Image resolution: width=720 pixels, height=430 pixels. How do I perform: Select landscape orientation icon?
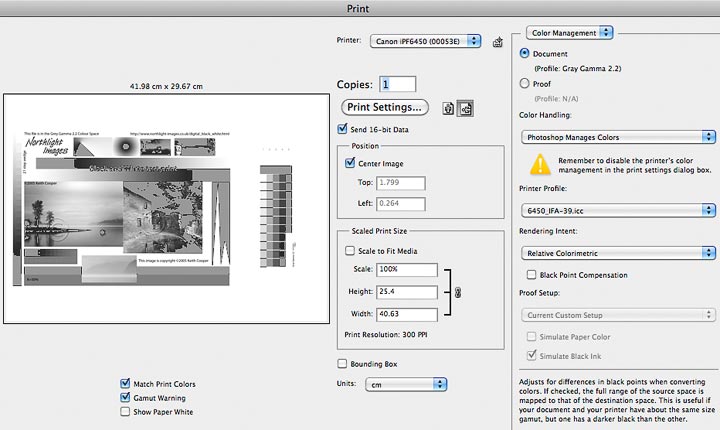(x=465, y=108)
